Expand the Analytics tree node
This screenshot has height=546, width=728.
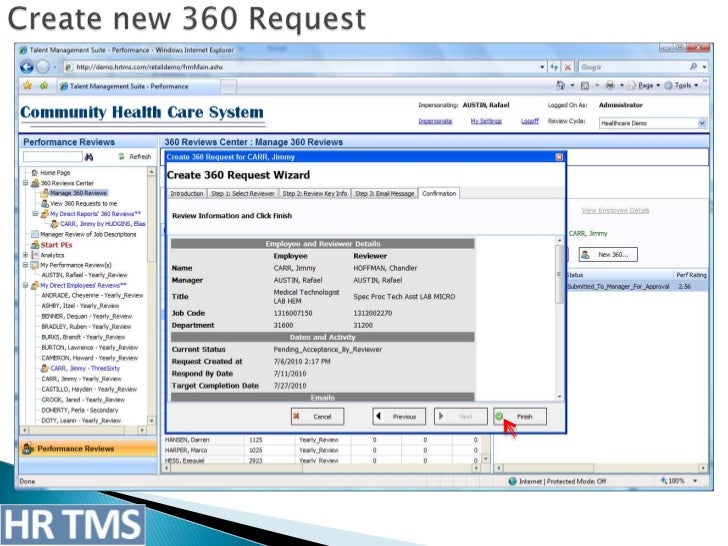point(26,255)
